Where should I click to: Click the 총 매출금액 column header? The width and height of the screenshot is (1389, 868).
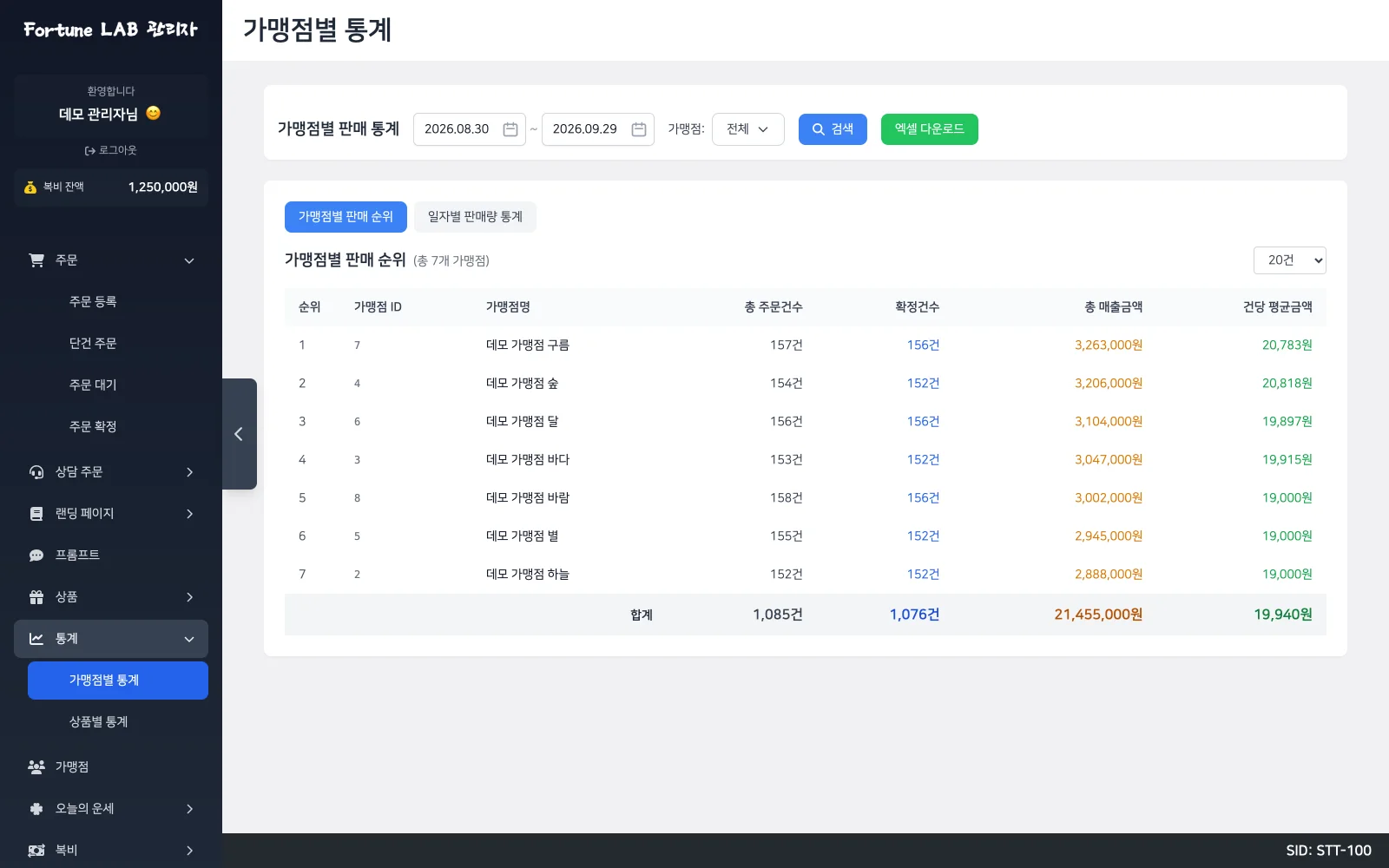(1113, 307)
